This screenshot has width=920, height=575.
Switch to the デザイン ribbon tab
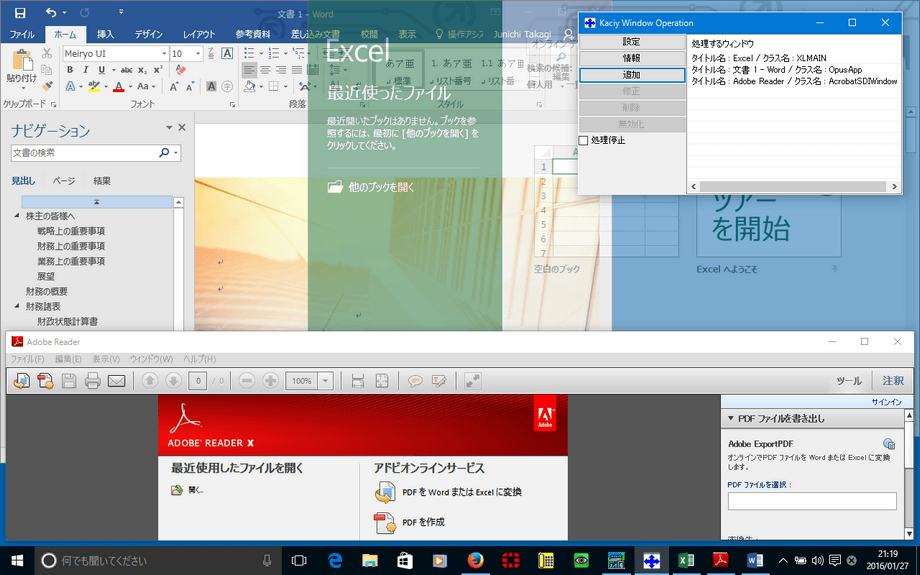148,34
